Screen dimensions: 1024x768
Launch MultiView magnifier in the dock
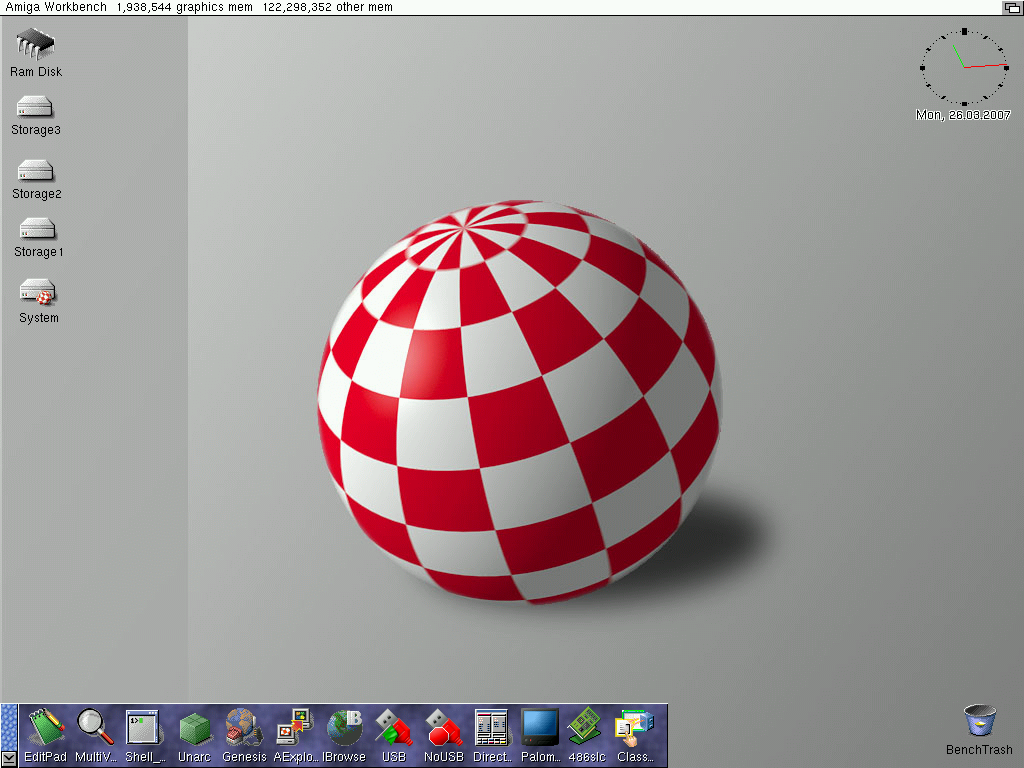95,728
